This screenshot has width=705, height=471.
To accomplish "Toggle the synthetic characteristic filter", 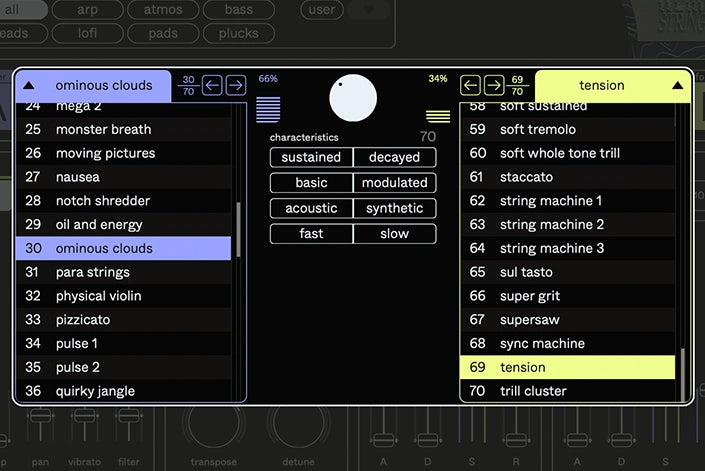I will click(394, 208).
